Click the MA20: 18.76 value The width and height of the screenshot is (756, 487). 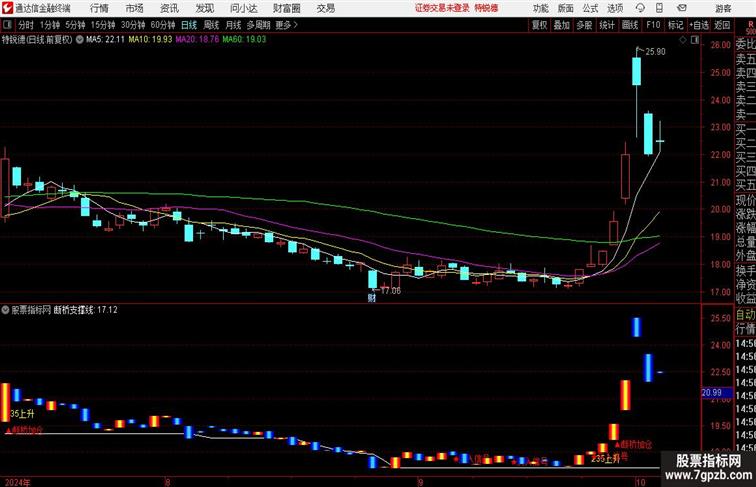coord(197,40)
